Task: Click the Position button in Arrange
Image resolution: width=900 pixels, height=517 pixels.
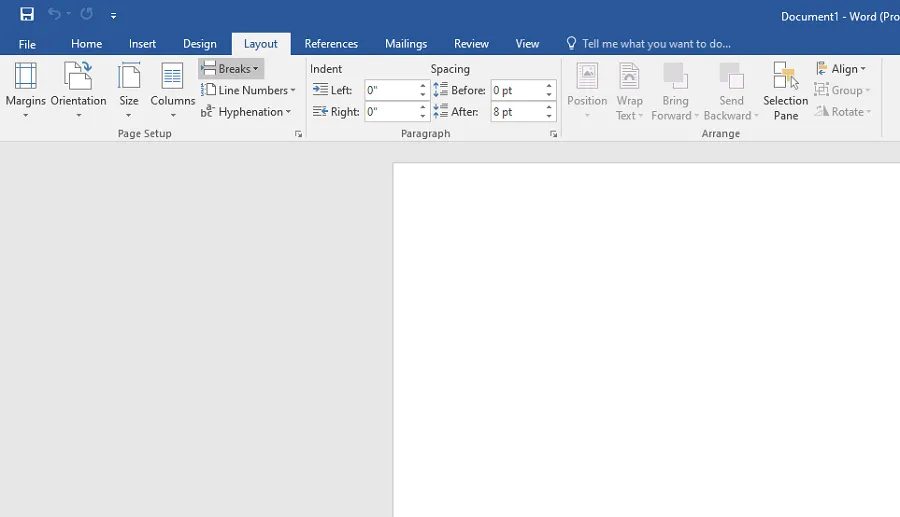Action: coord(587,91)
